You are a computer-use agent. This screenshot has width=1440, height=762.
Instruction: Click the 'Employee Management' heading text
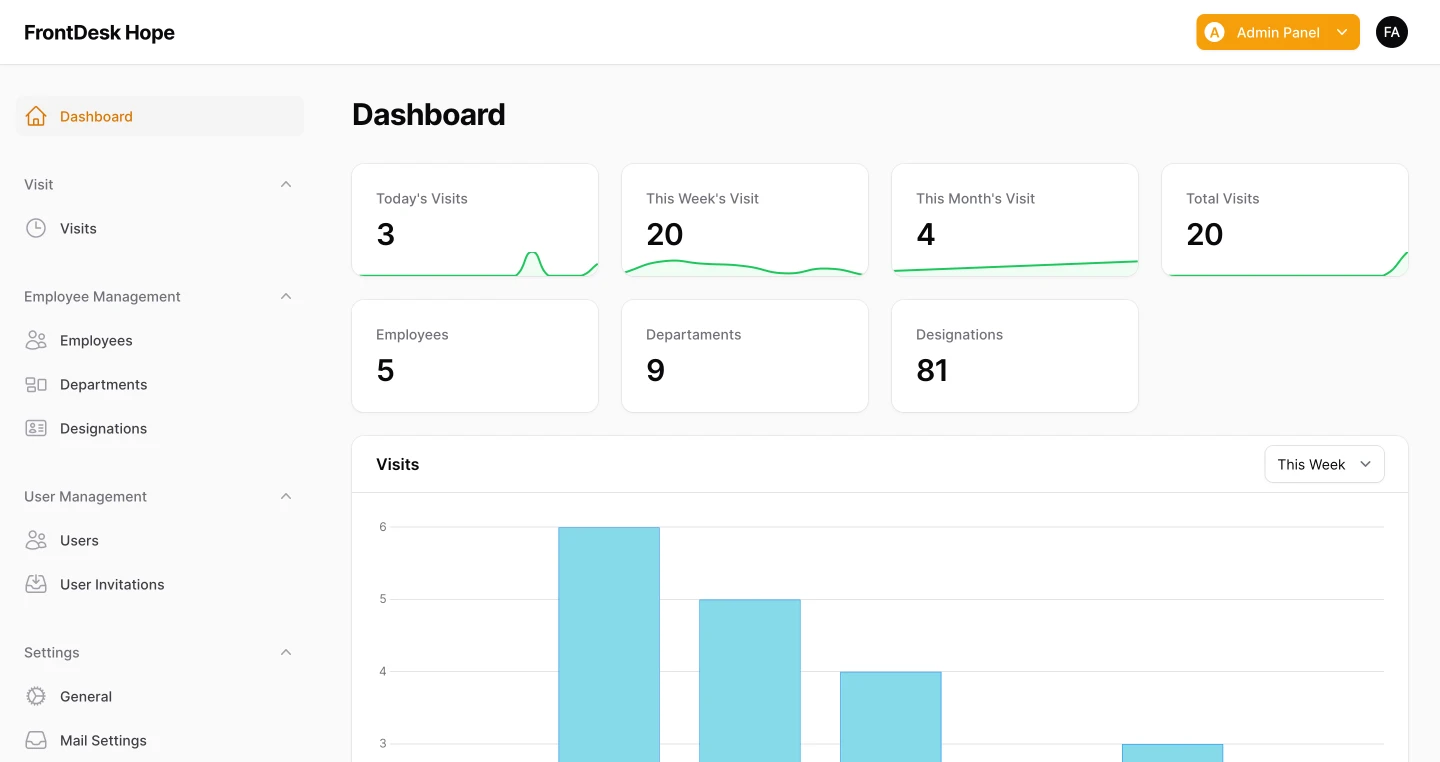point(102,296)
